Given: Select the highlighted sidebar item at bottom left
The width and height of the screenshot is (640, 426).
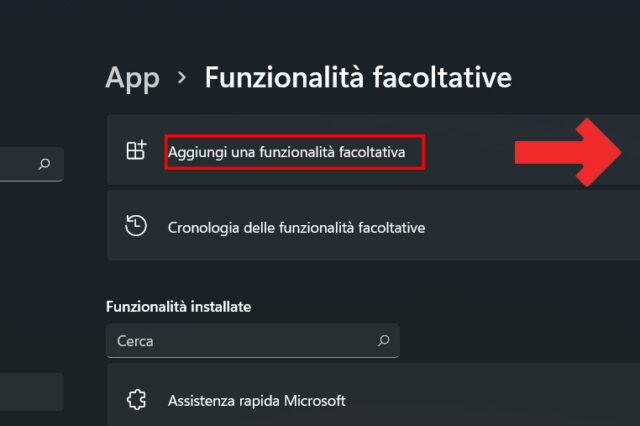Looking at the screenshot, I should point(30,392).
